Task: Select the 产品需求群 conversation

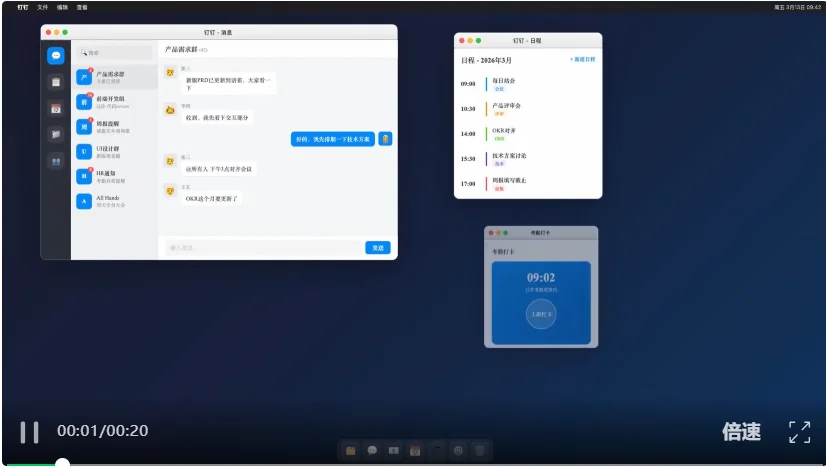Action: 114,76
